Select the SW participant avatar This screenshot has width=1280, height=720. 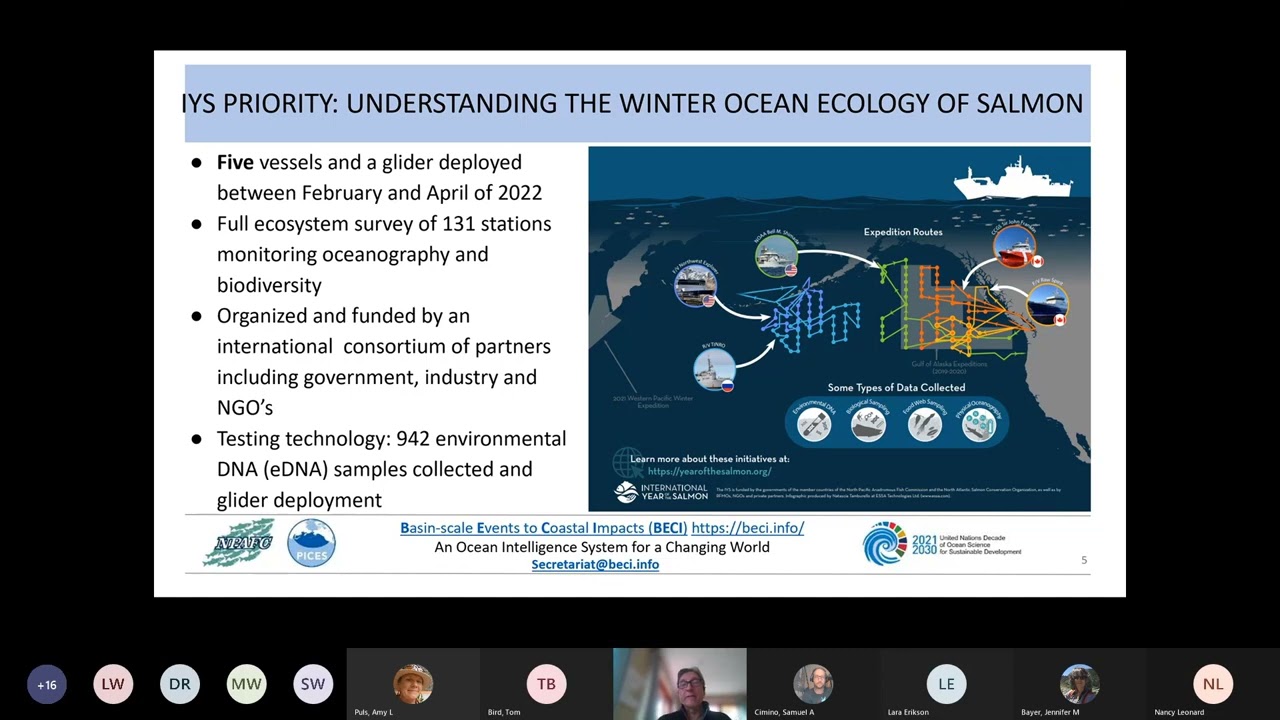[x=313, y=684]
